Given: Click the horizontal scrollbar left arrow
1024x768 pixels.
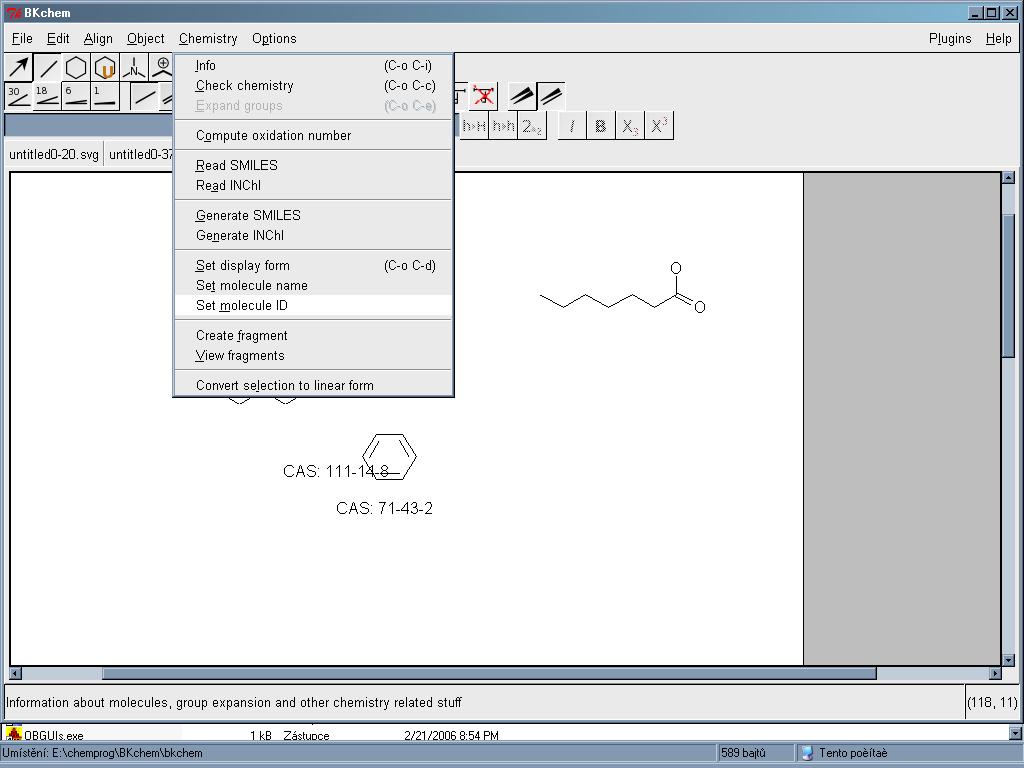Looking at the screenshot, I should tap(15, 673).
